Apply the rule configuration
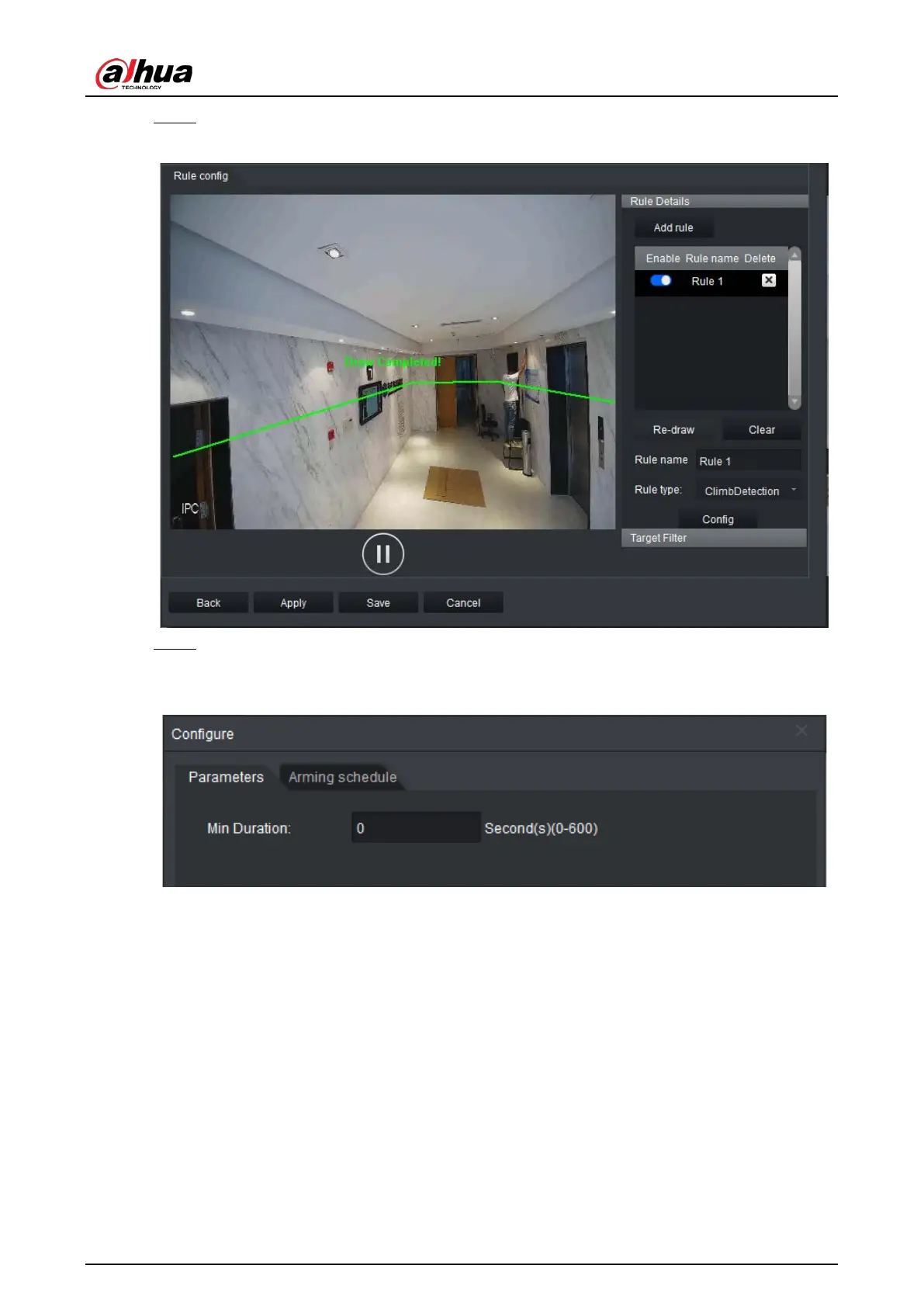 pyautogui.click(x=293, y=603)
